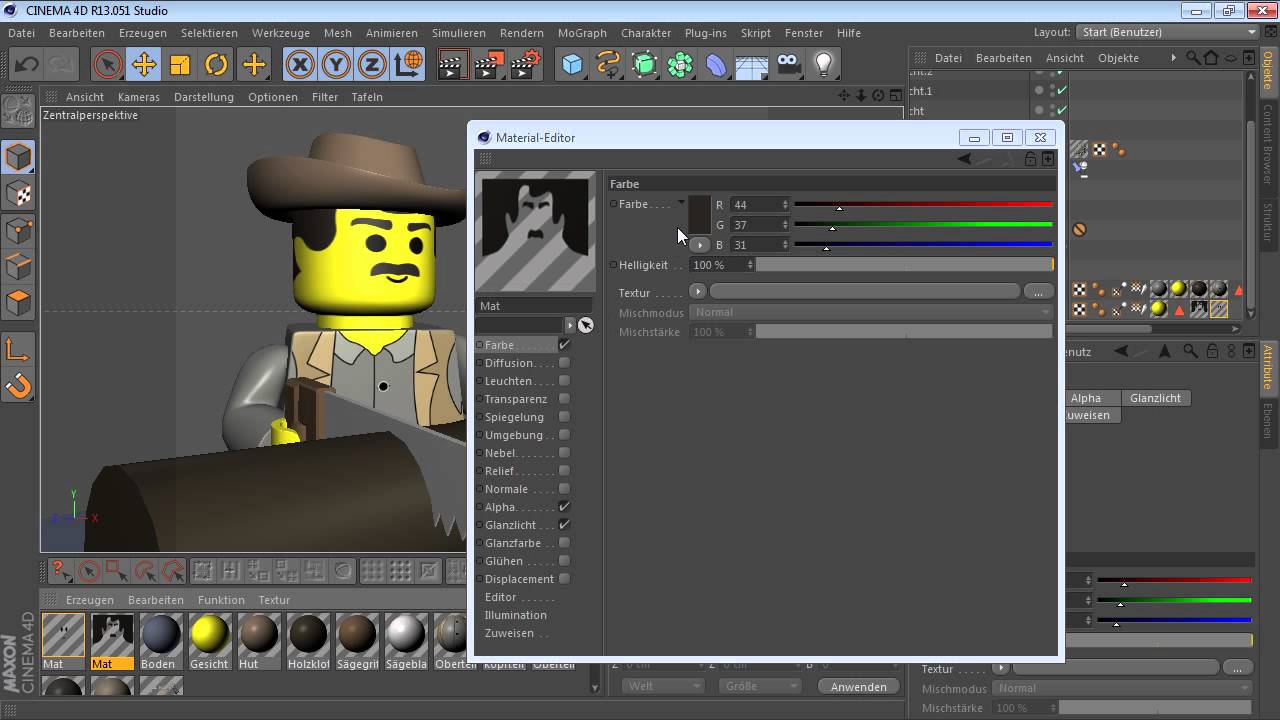
Task: Disable the Alpha channel checkbox
Action: tap(564, 507)
